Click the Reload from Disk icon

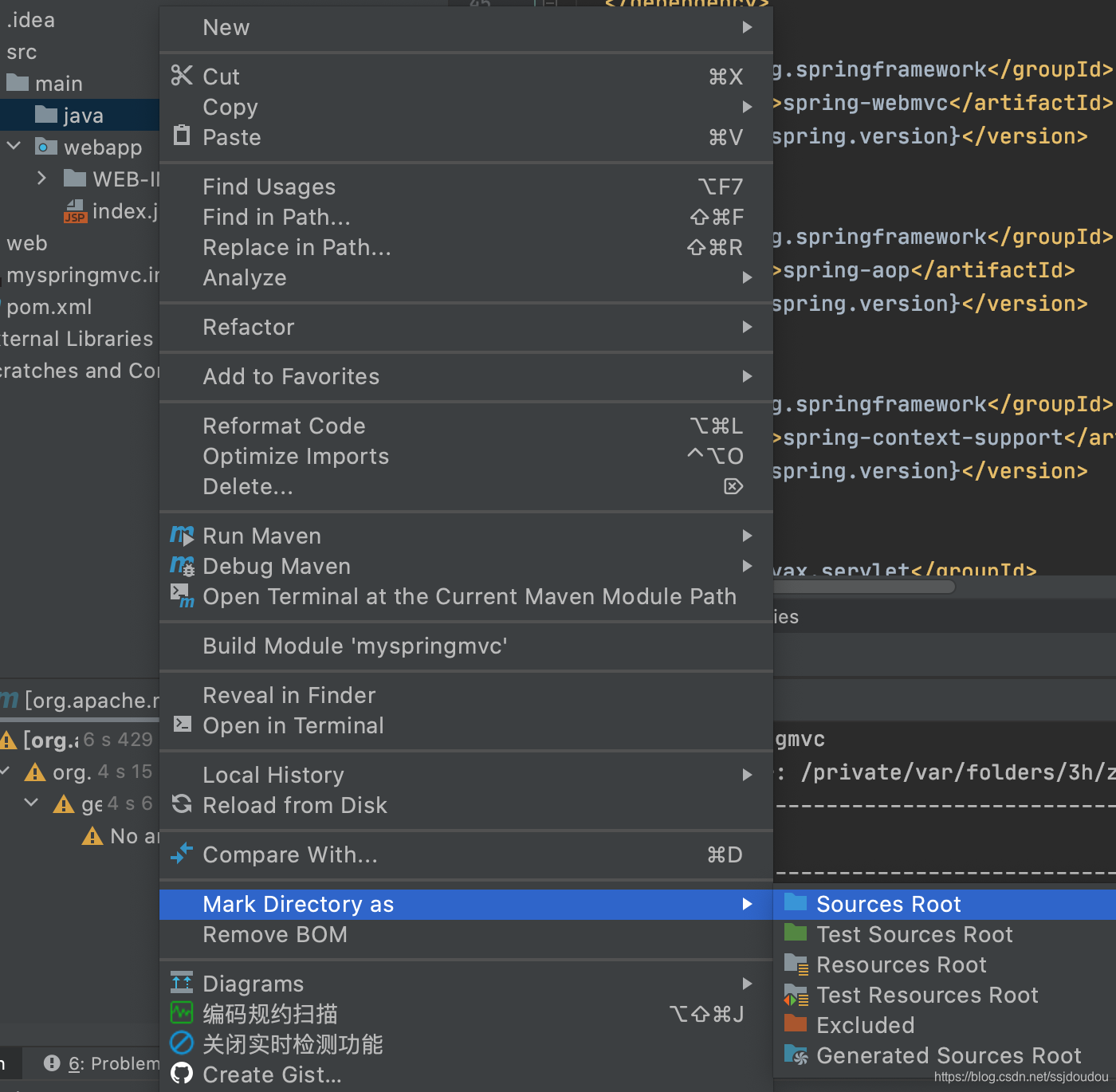(x=182, y=803)
